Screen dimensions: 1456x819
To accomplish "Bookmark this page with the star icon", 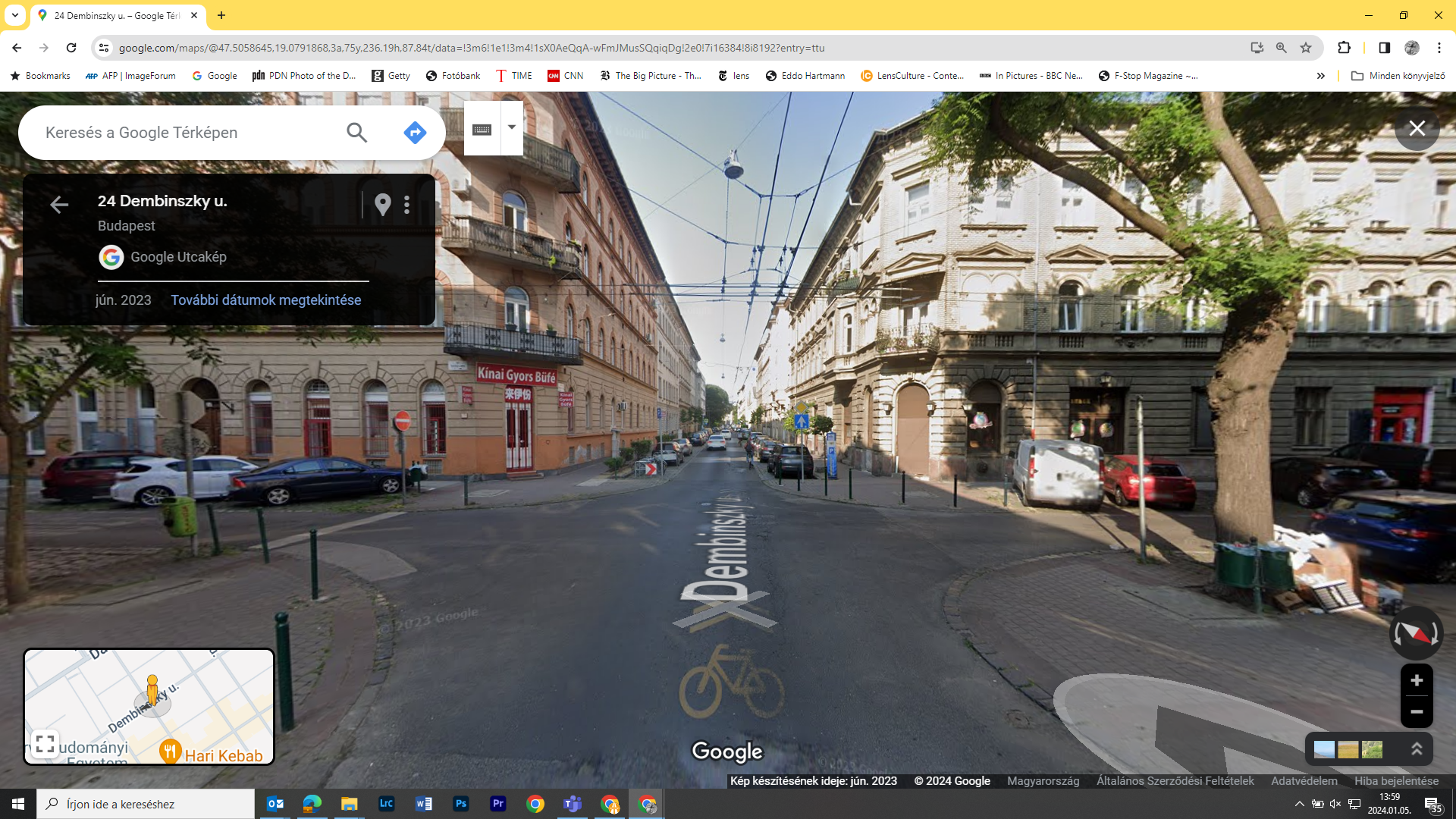I will (x=1306, y=48).
